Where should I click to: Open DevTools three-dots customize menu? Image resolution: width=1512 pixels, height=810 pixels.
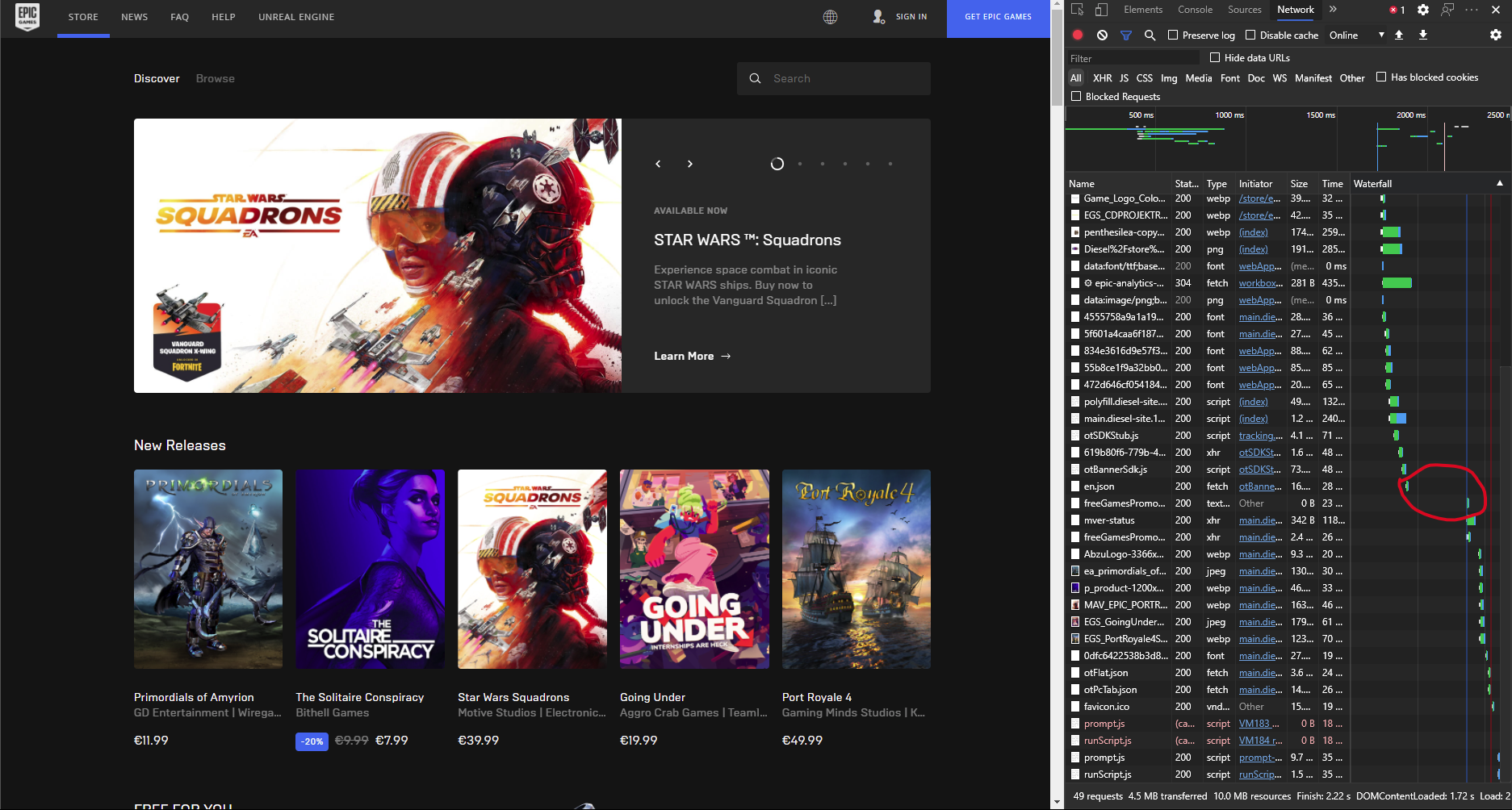[1472, 10]
